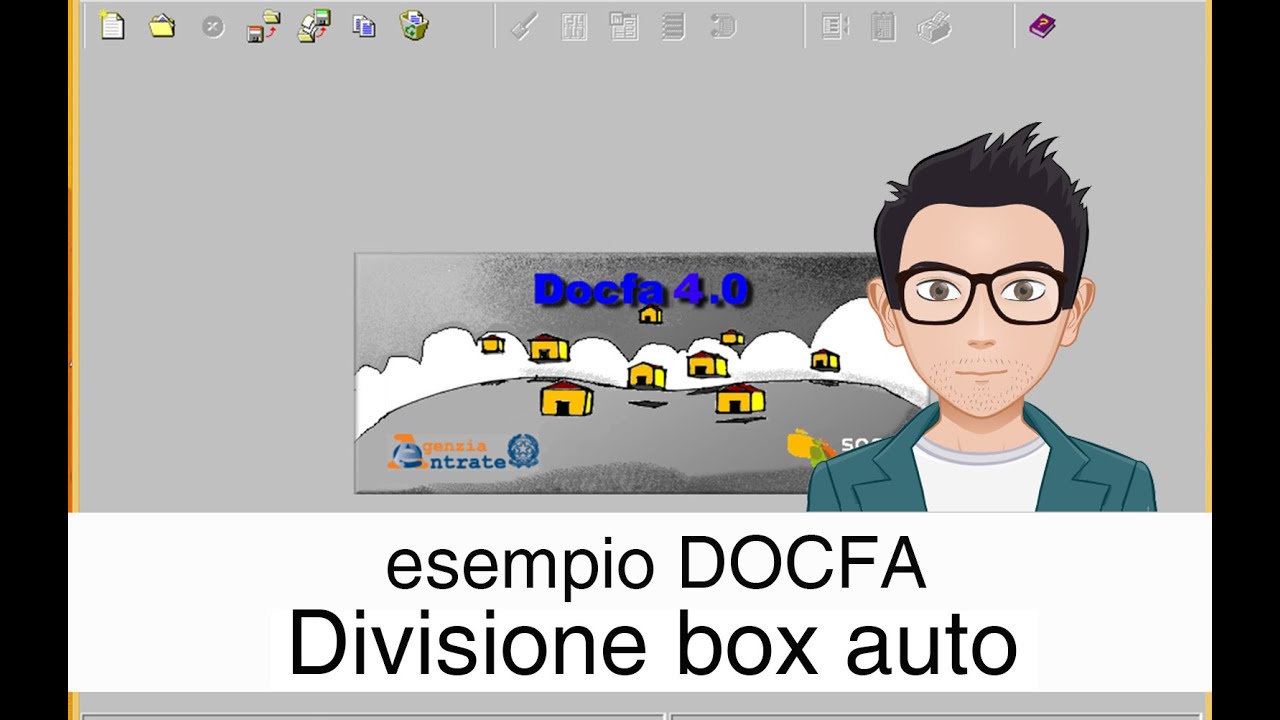Copy document with the two blue pages icon
Viewport: 1280px width, 720px height.
click(364, 26)
